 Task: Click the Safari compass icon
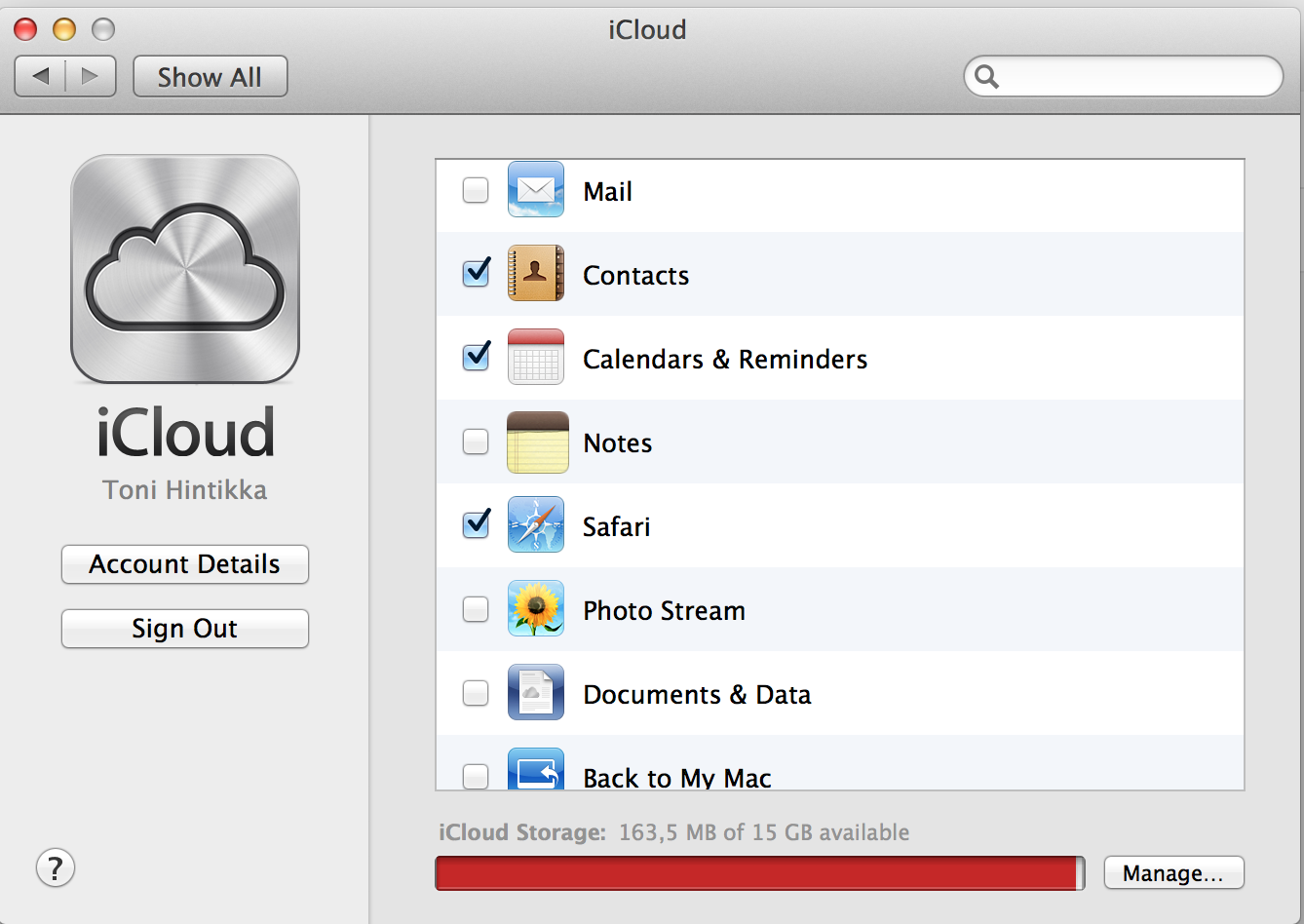536,524
